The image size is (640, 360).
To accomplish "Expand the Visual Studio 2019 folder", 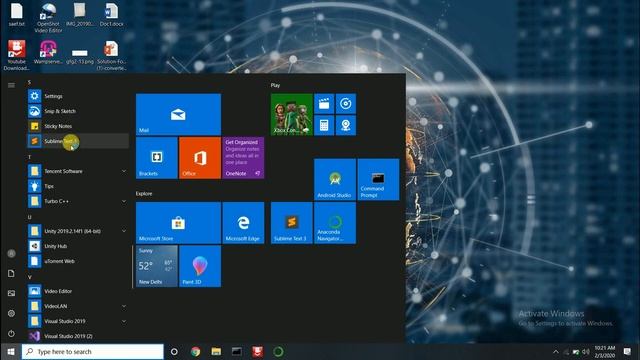I will pos(78,321).
